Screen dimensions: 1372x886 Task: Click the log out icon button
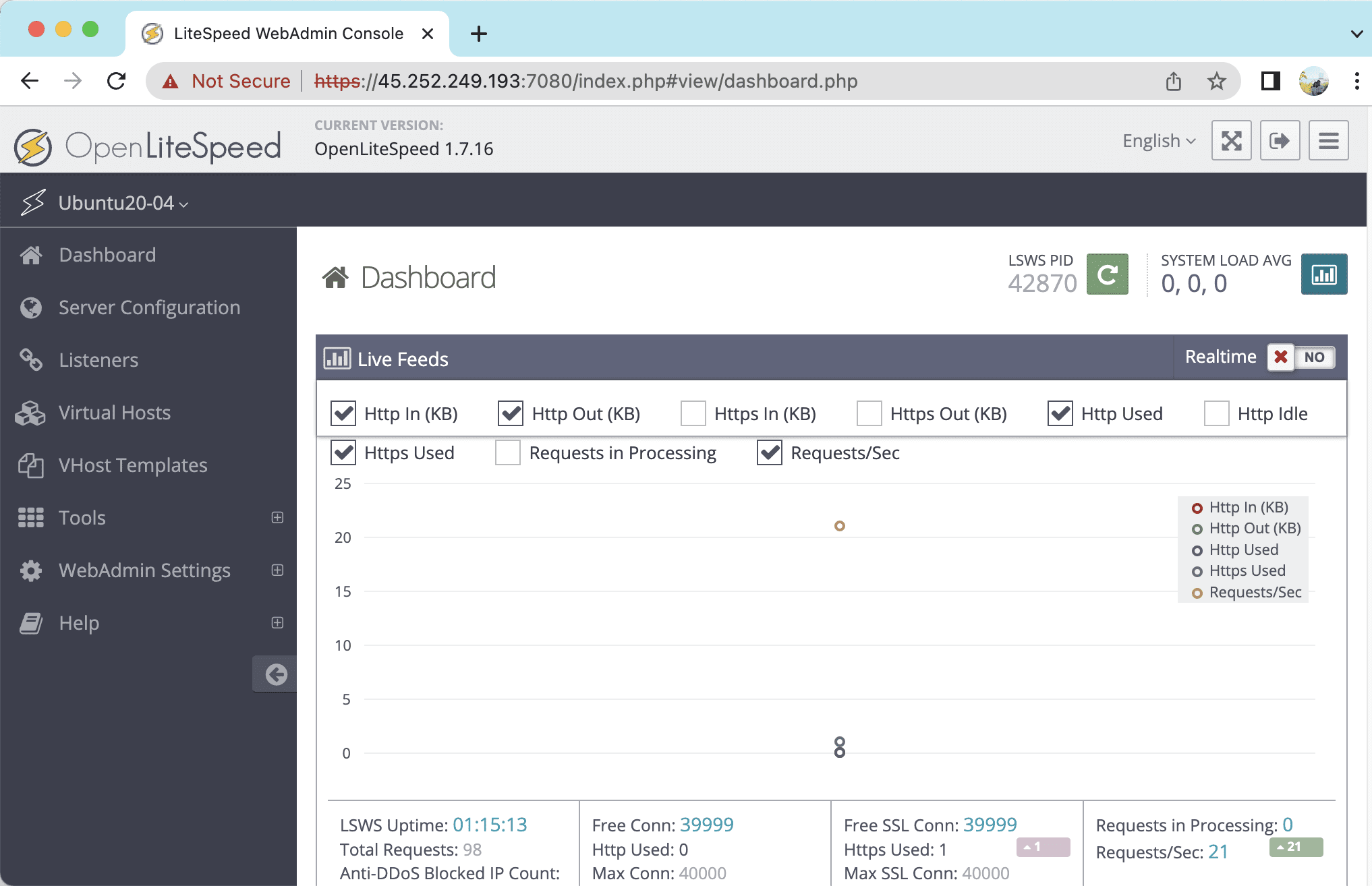[1280, 140]
